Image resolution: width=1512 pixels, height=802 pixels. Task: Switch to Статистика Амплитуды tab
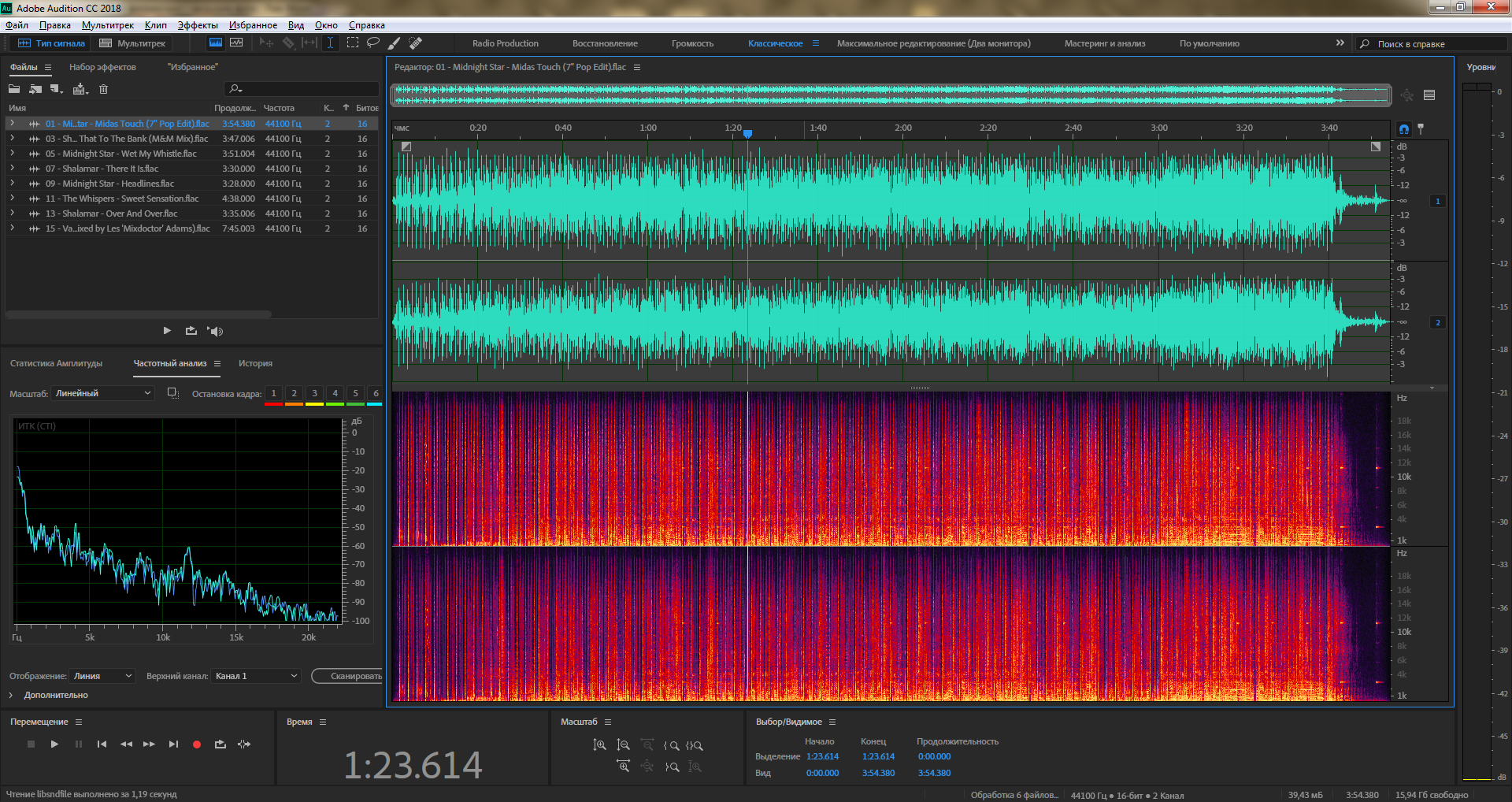pyautogui.click(x=57, y=363)
